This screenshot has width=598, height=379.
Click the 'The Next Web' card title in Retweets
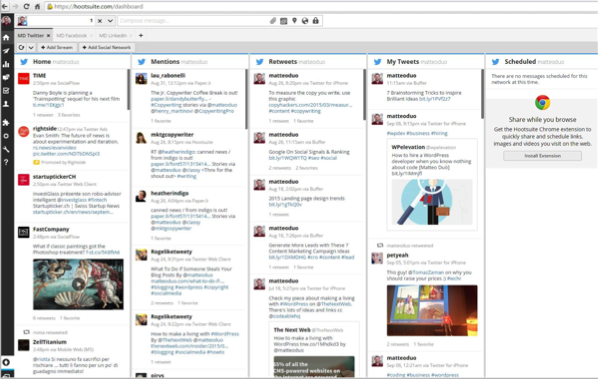[292, 330]
